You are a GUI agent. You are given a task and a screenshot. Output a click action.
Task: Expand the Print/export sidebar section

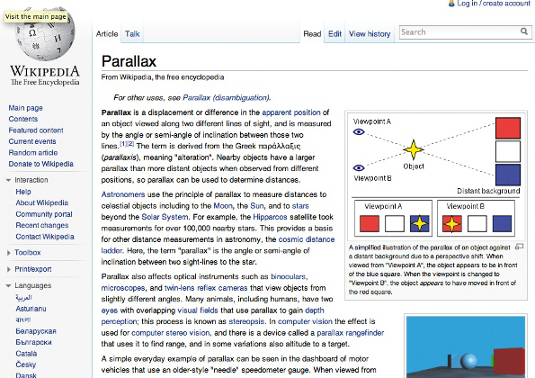coord(9,270)
